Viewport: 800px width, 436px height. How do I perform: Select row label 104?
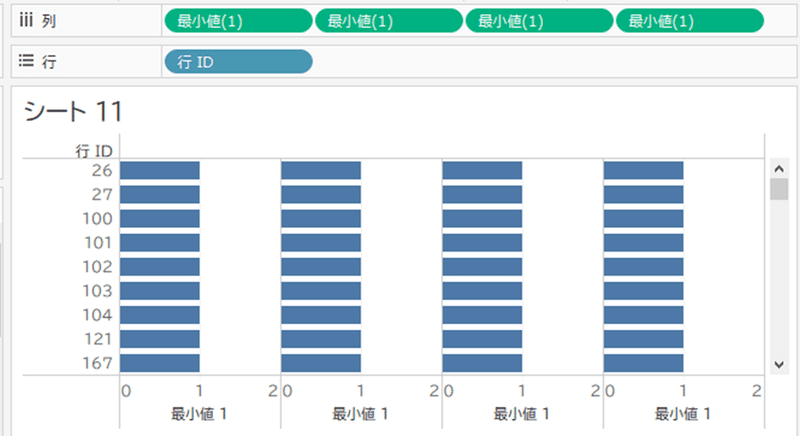97,315
